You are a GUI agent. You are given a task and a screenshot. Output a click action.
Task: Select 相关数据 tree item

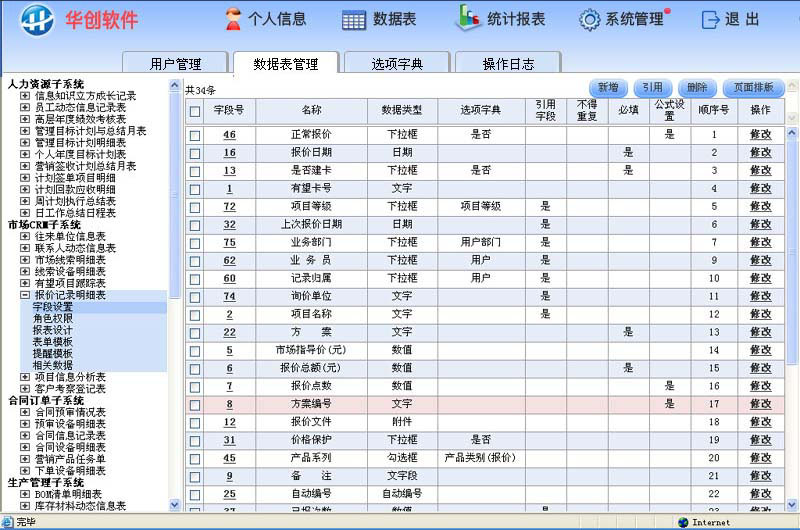click(53, 365)
